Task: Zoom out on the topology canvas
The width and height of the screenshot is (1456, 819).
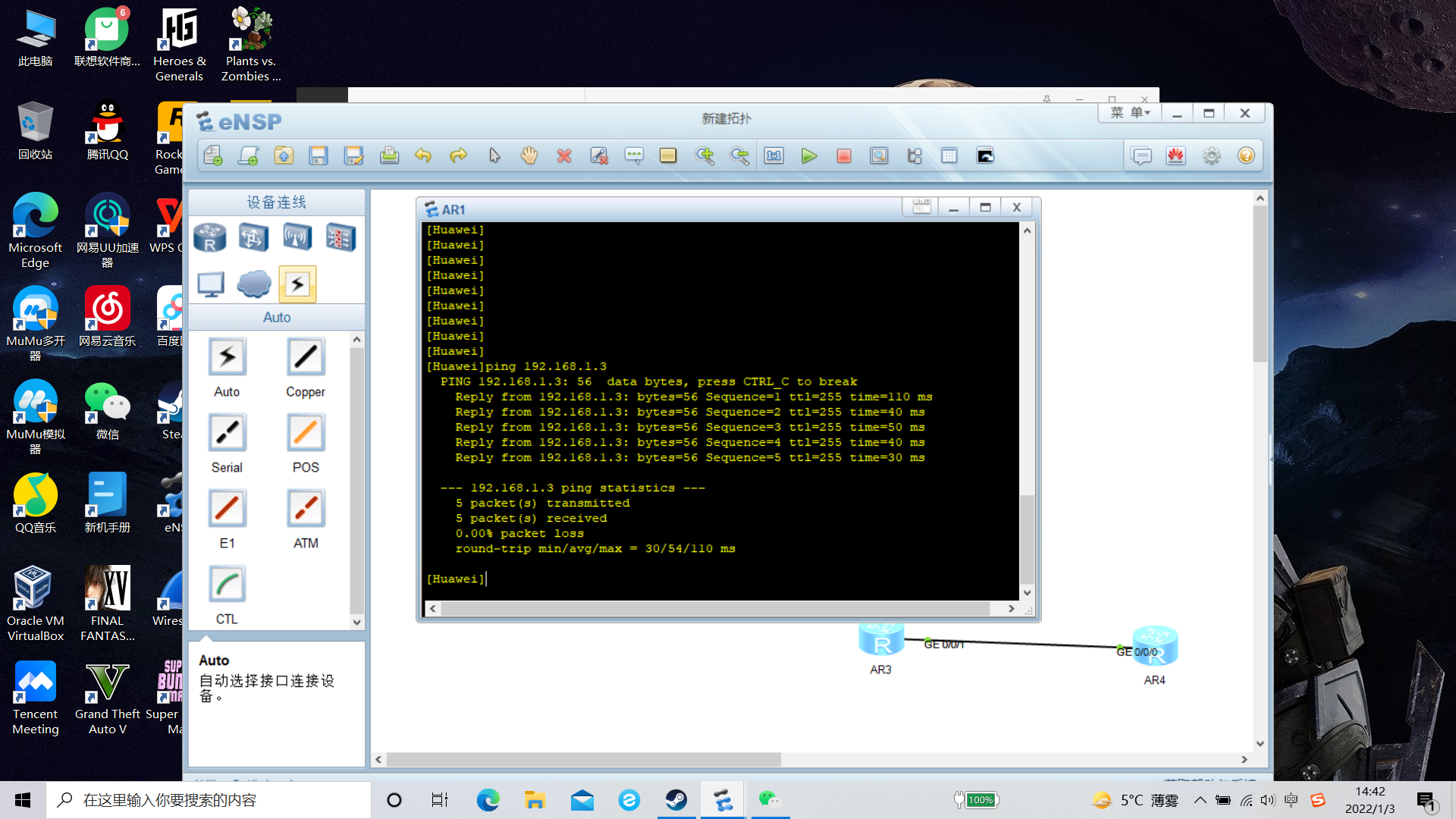Action: pos(739,156)
